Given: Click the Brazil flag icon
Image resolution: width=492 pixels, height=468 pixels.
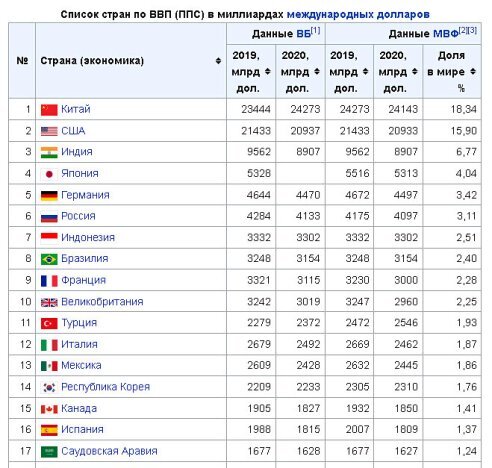Looking at the screenshot, I should click(49, 259).
